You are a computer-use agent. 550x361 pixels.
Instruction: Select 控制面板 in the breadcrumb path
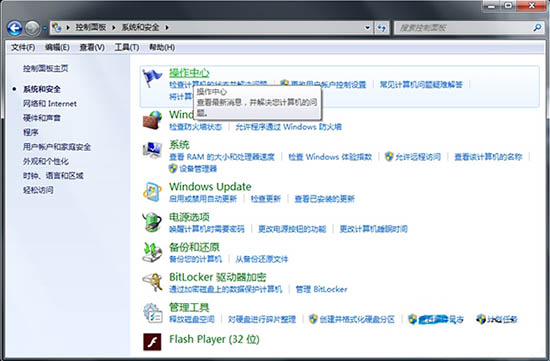tap(91, 27)
